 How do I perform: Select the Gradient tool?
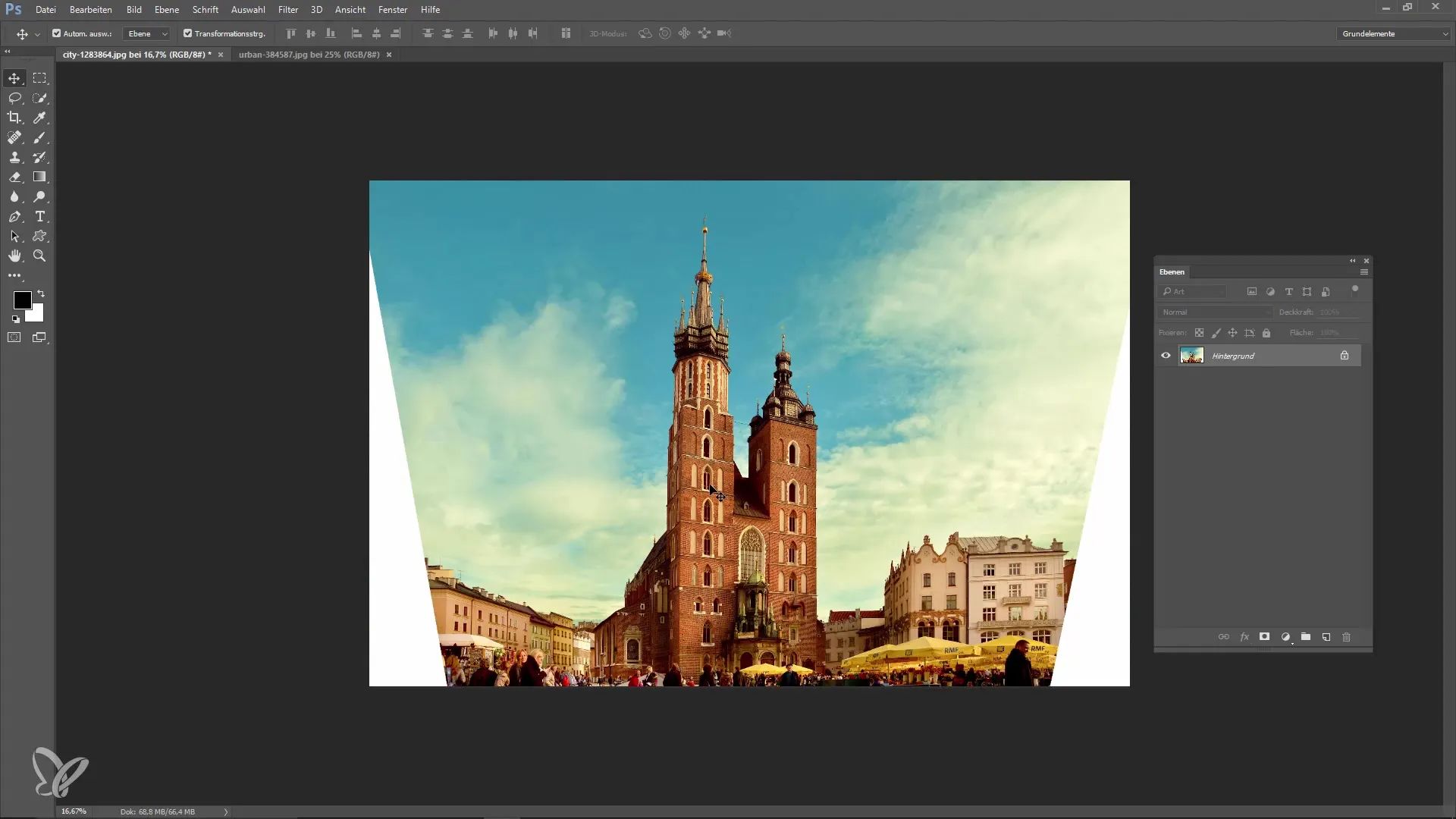click(39, 177)
